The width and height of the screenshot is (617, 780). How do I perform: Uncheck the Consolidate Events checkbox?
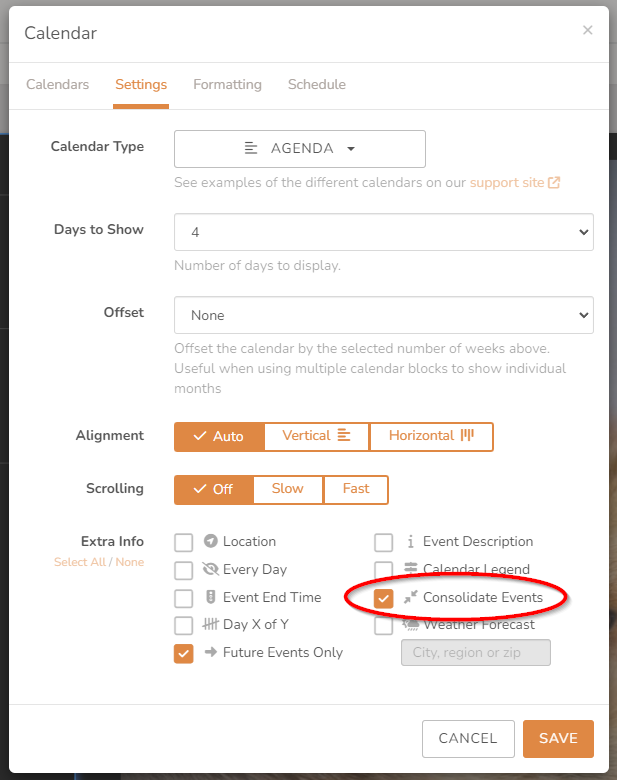[x=384, y=598]
